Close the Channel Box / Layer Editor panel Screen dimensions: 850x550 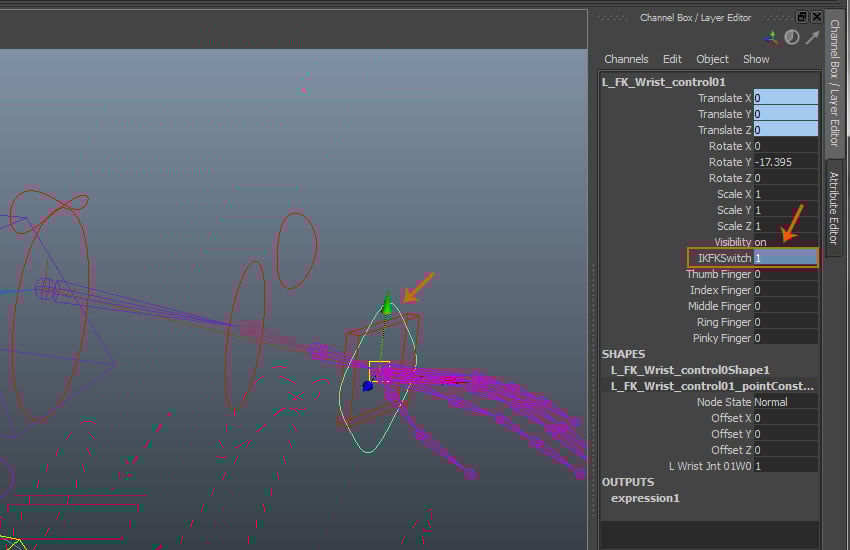coord(817,17)
